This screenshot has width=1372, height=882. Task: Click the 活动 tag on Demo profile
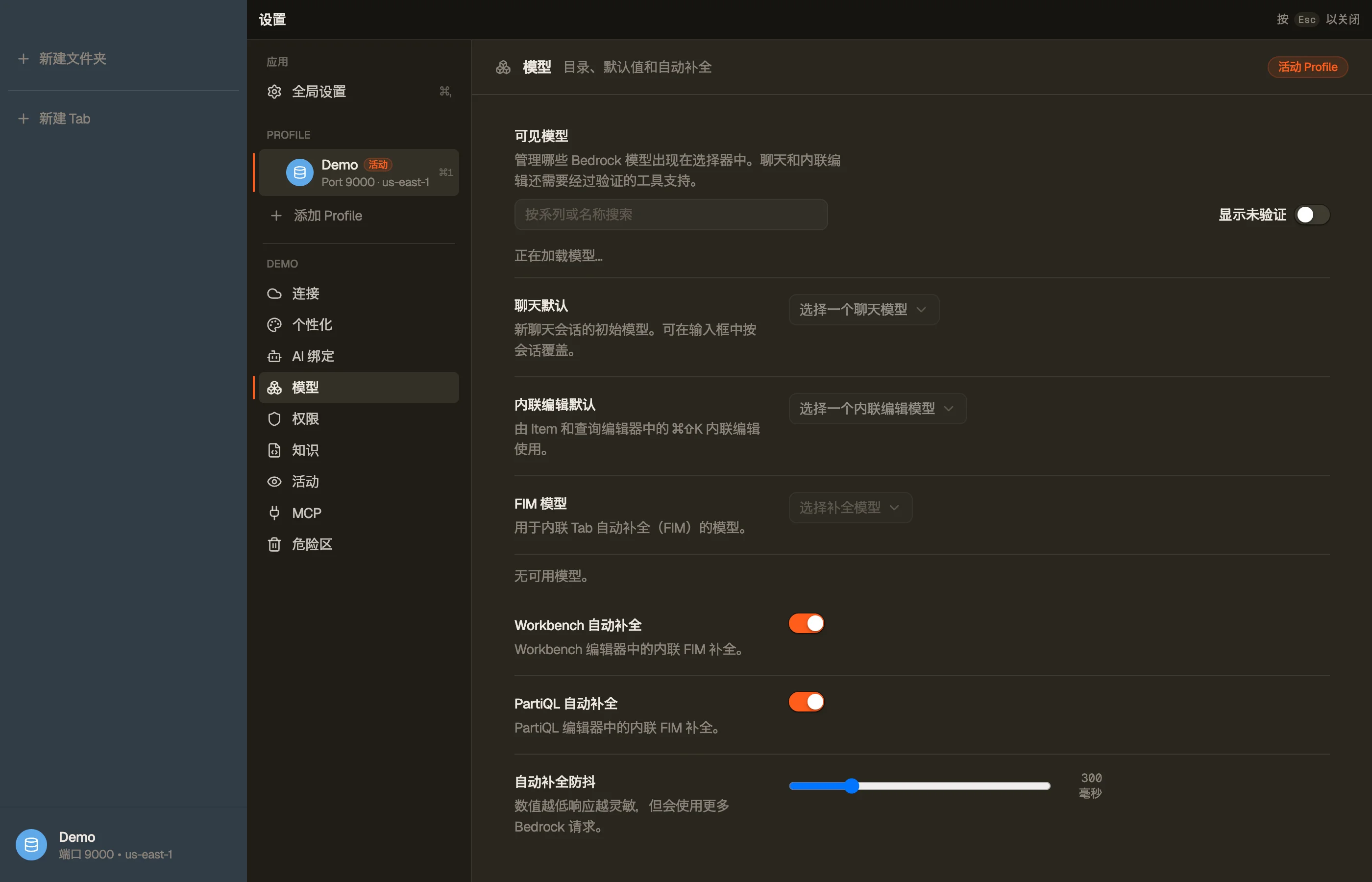click(x=377, y=165)
